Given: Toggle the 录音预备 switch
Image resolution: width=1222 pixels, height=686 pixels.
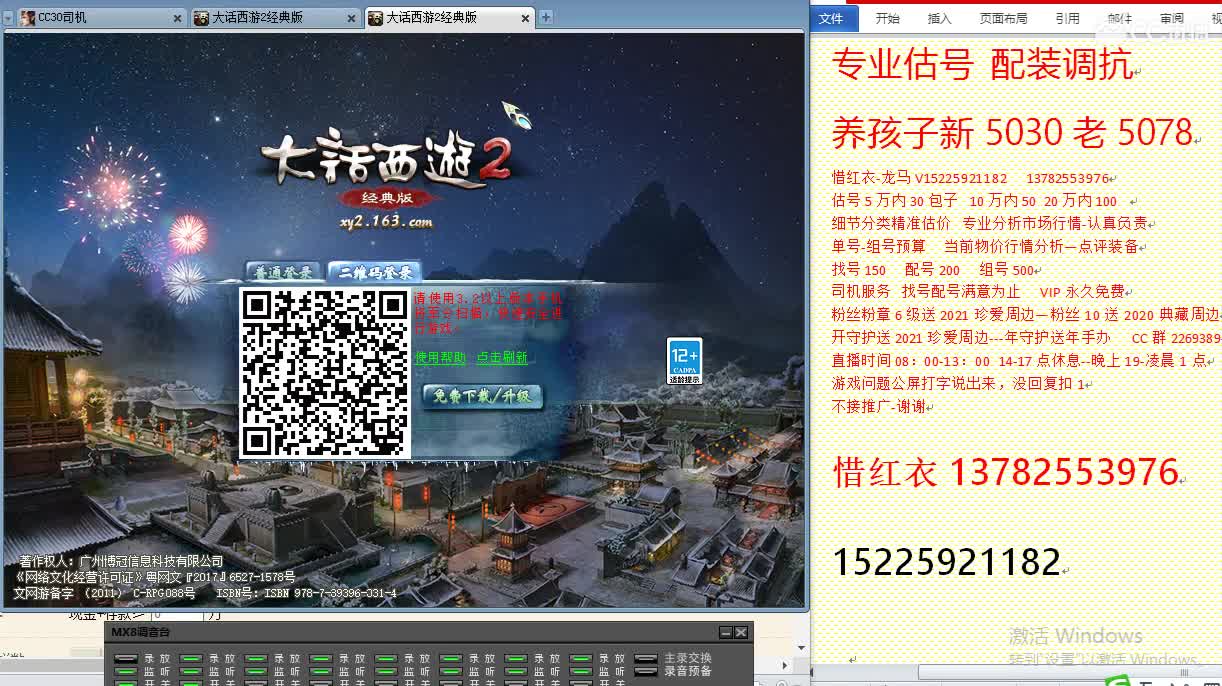Looking at the screenshot, I should pos(646,672).
